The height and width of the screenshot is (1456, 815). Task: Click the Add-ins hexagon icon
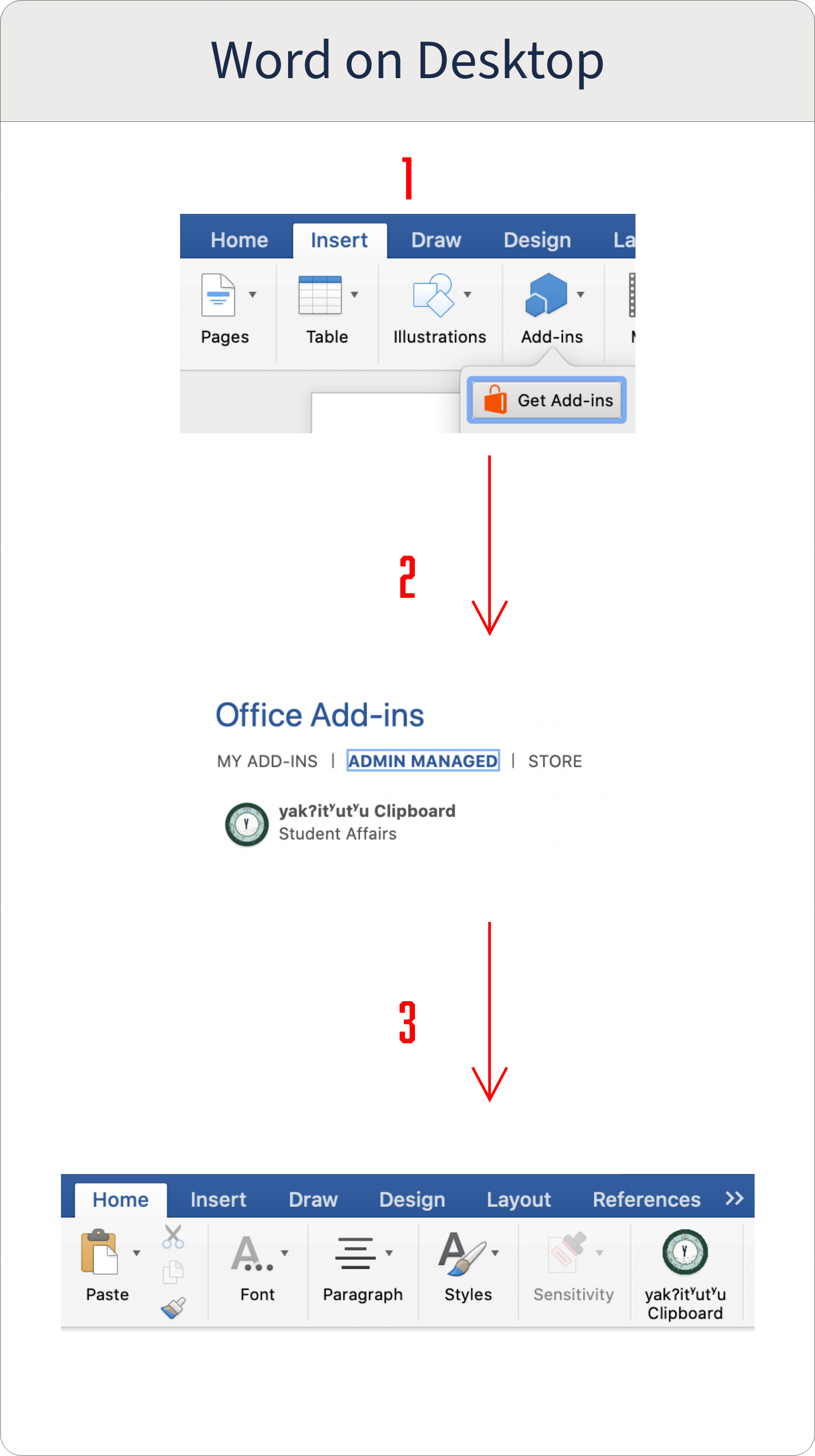[546, 295]
